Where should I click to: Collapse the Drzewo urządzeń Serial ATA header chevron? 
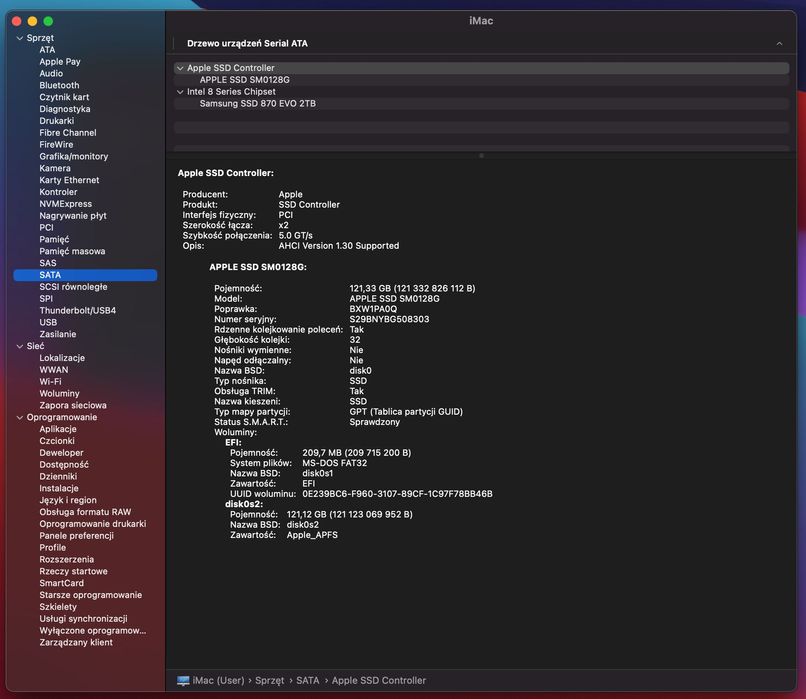pyautogui.click(x=779, y=44)
